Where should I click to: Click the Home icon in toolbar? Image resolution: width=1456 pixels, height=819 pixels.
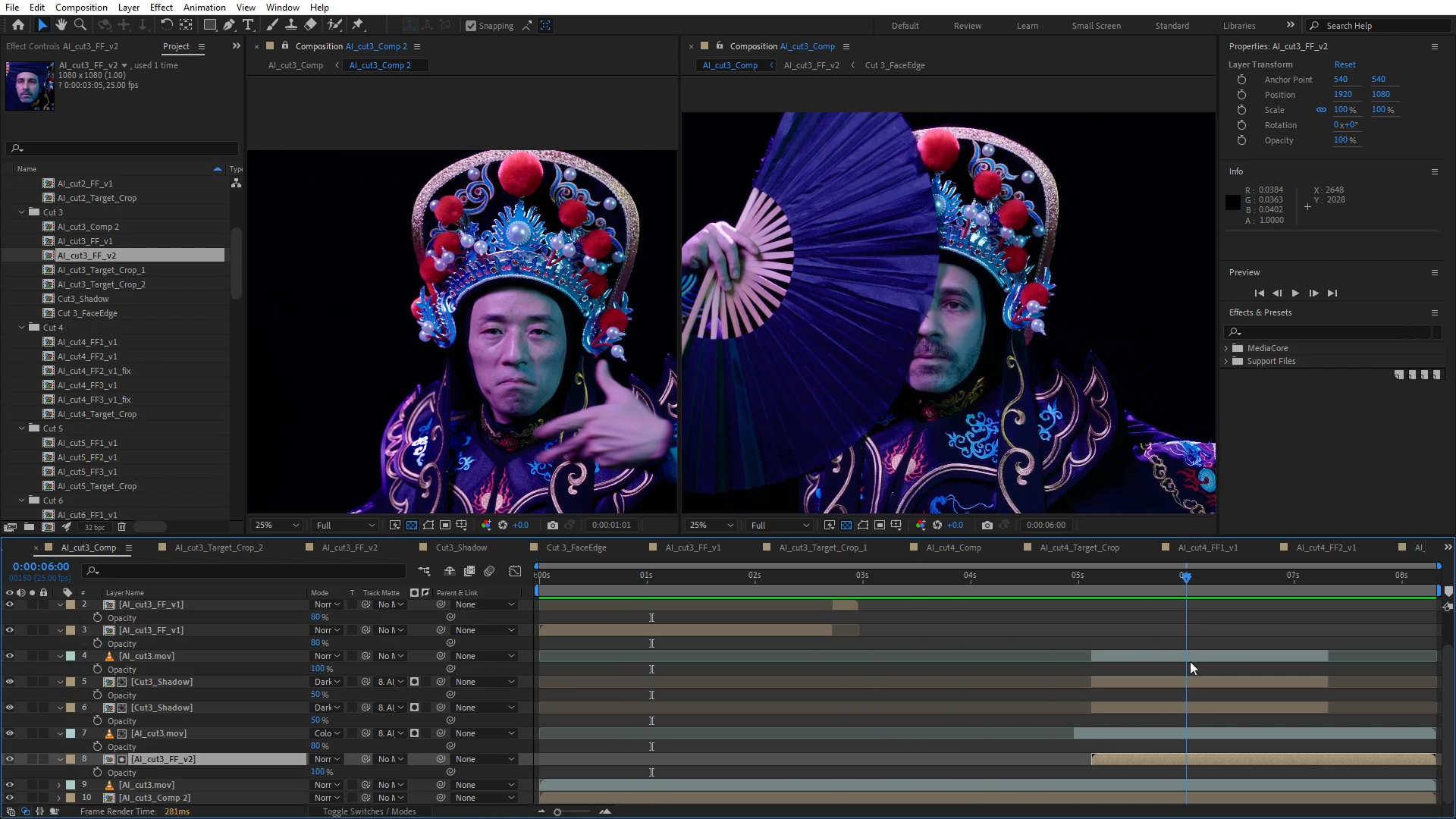pos(18,25)
